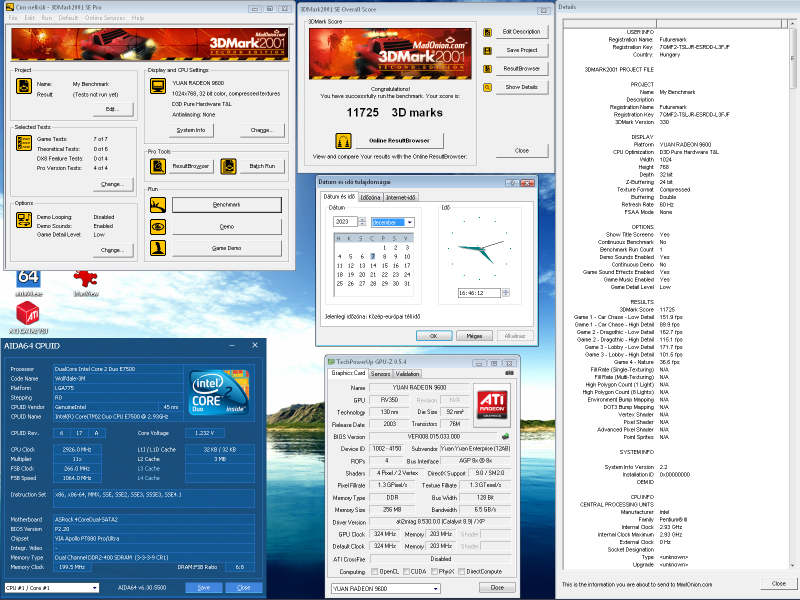Click OK in the date and time dialog

click(x=434, y=336)
